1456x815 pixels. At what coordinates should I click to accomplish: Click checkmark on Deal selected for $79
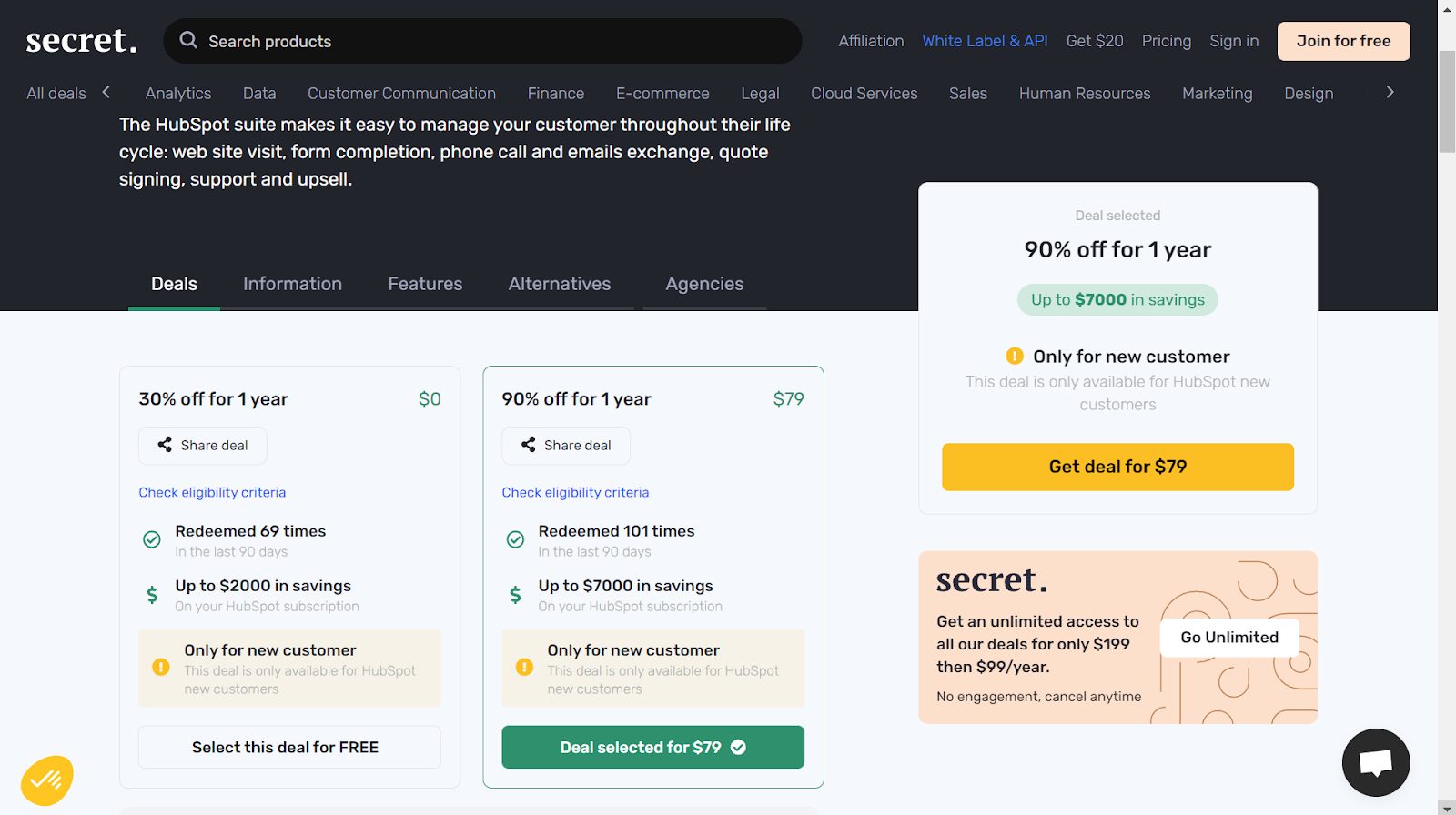739,747
